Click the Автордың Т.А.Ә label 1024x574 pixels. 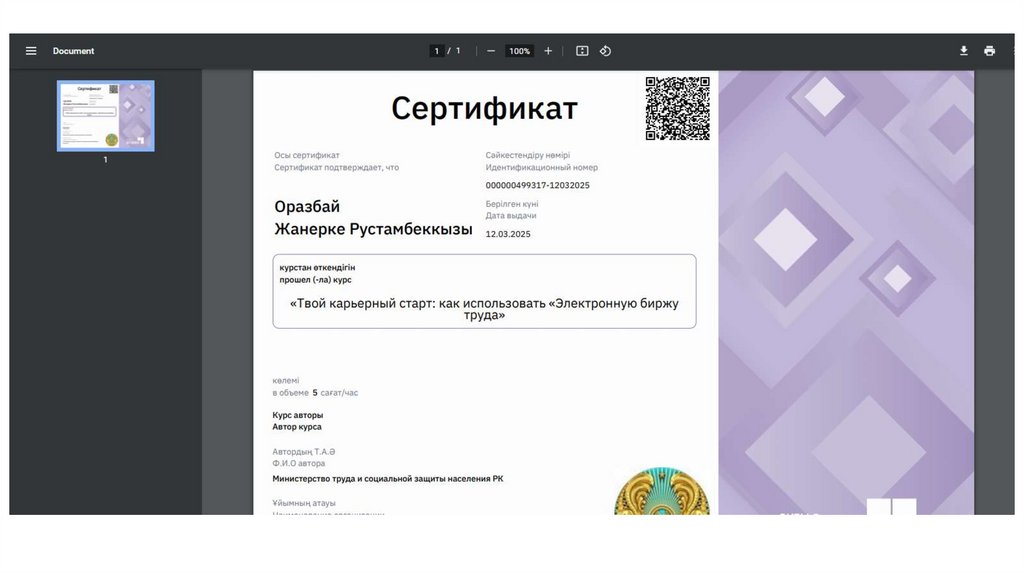pyautogui.click(x=304, y=451)
